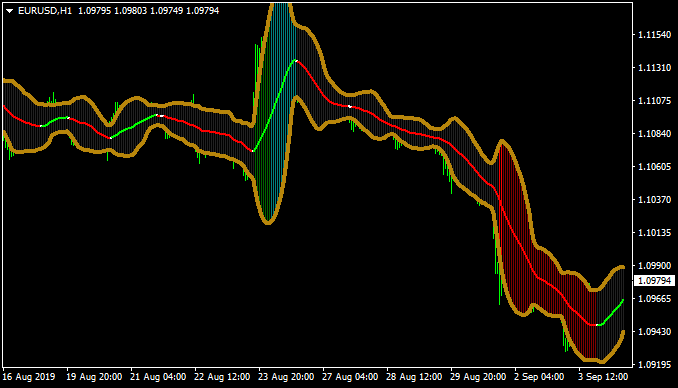Click the chart menu triangle beside EURUSD,H1
Screen dimensions: 678x388
10,11
